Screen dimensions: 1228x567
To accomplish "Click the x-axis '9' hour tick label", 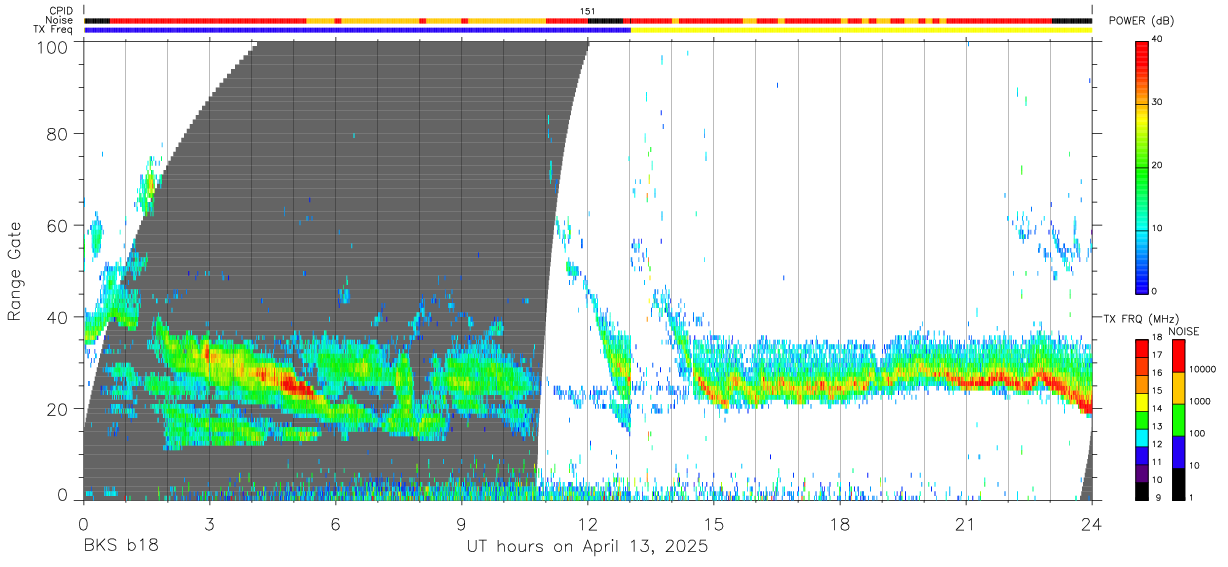I will [461, 524].
